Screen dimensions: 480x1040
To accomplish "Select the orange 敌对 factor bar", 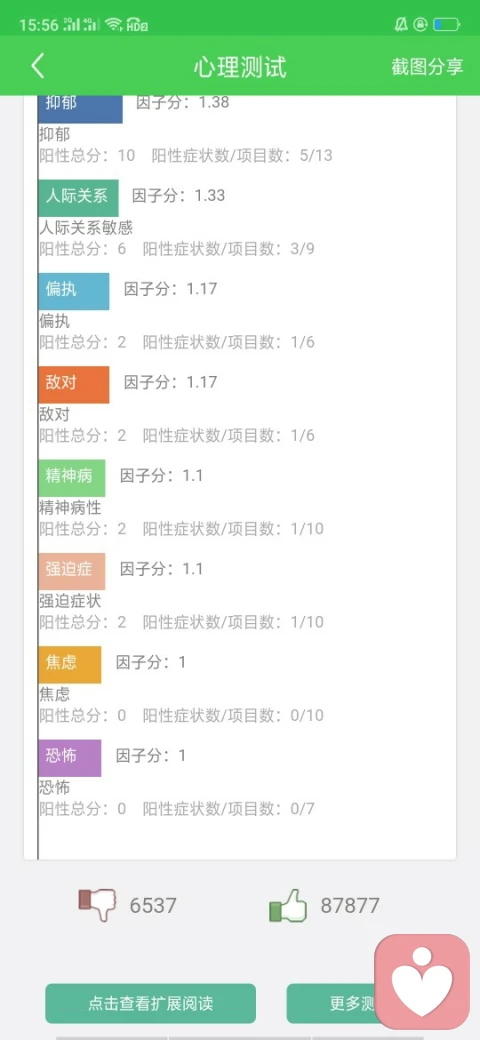I will coord(74,385).
